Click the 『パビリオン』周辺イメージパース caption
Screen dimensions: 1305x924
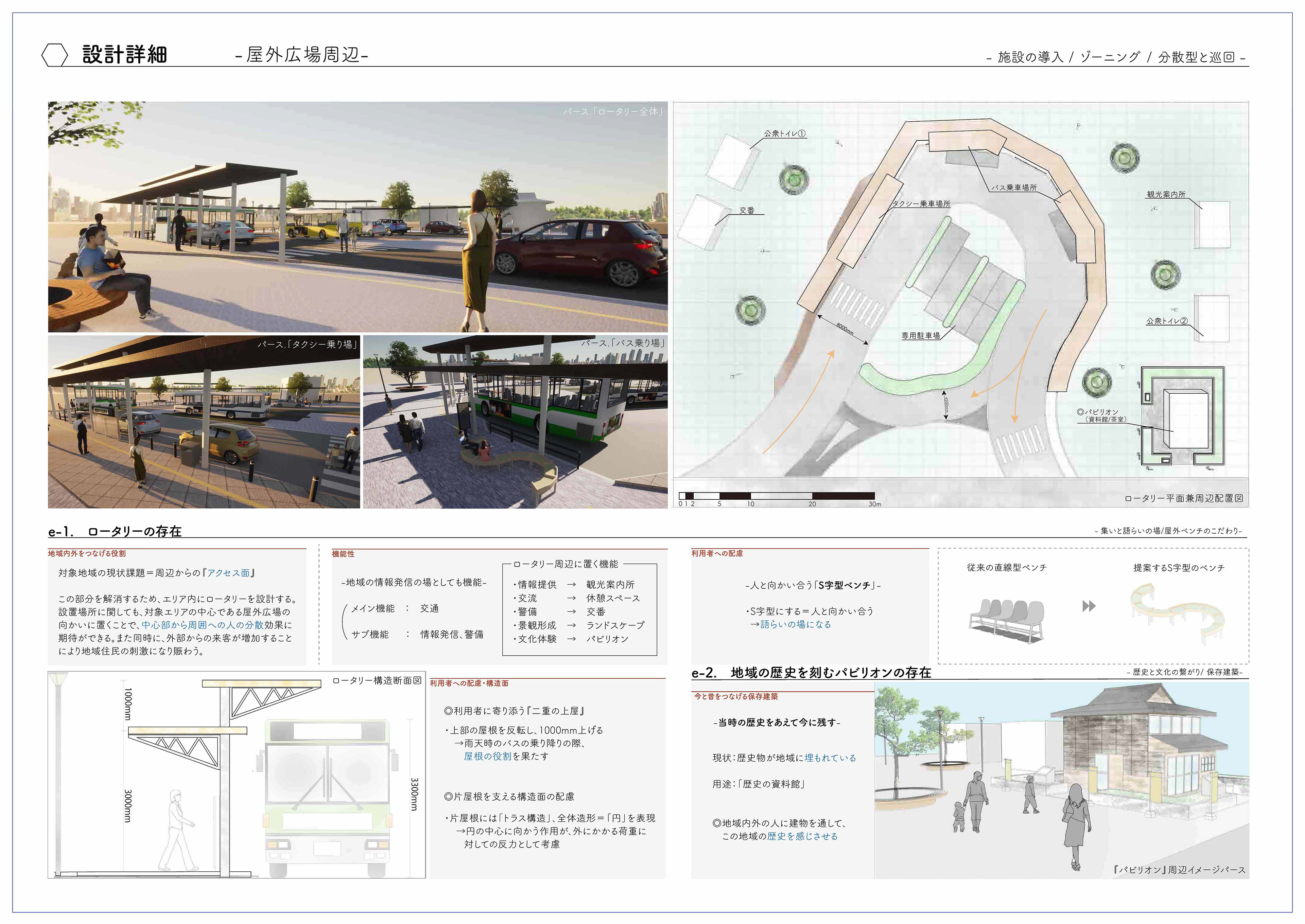click(x=1180, y=871)
